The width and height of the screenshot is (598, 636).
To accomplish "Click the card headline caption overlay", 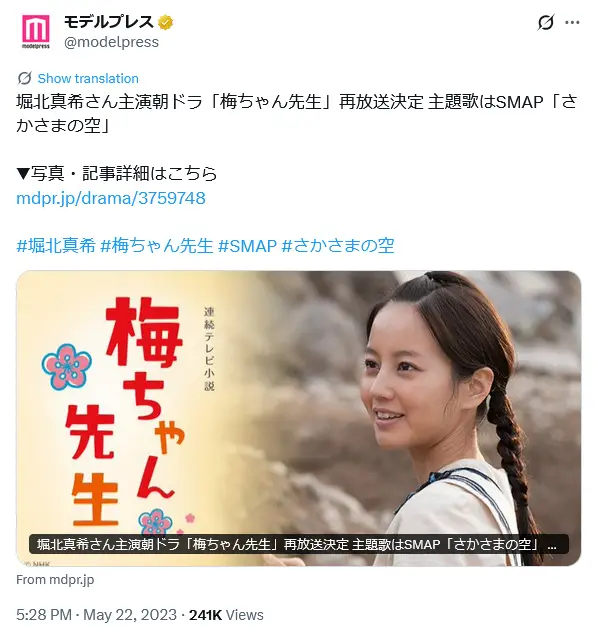I will tap(299, 544).
